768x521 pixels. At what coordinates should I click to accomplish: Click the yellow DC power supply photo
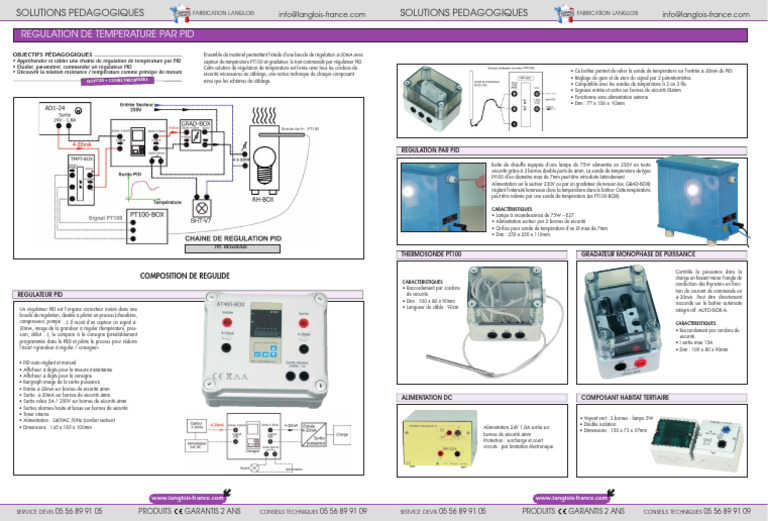pyautogui.click(x=440, y=439)
